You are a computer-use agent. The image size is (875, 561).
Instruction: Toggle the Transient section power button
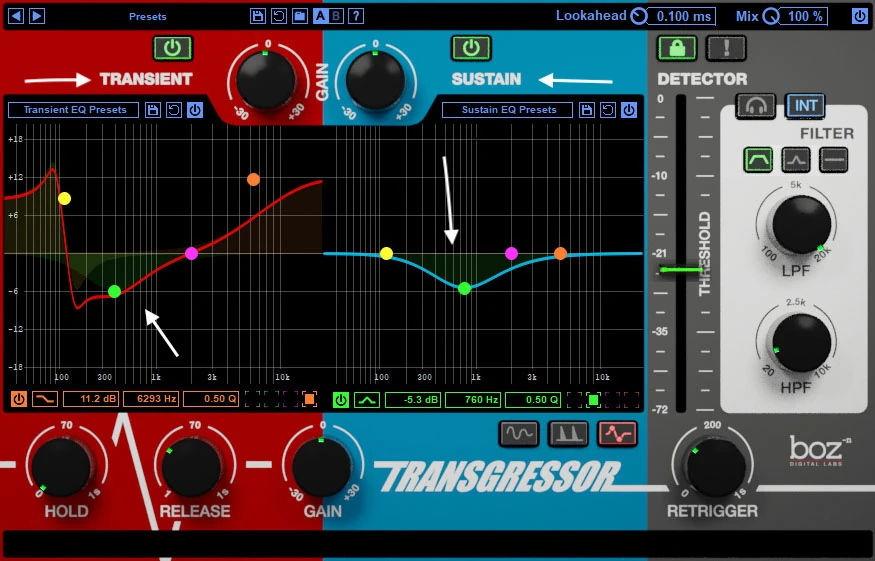coord(172,49)
